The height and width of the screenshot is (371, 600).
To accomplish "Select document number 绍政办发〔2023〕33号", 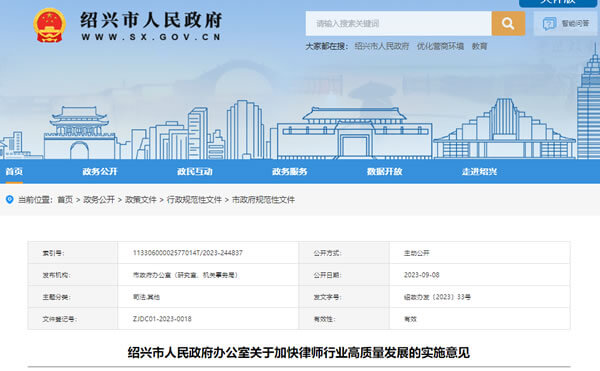I will coord(437,297).
